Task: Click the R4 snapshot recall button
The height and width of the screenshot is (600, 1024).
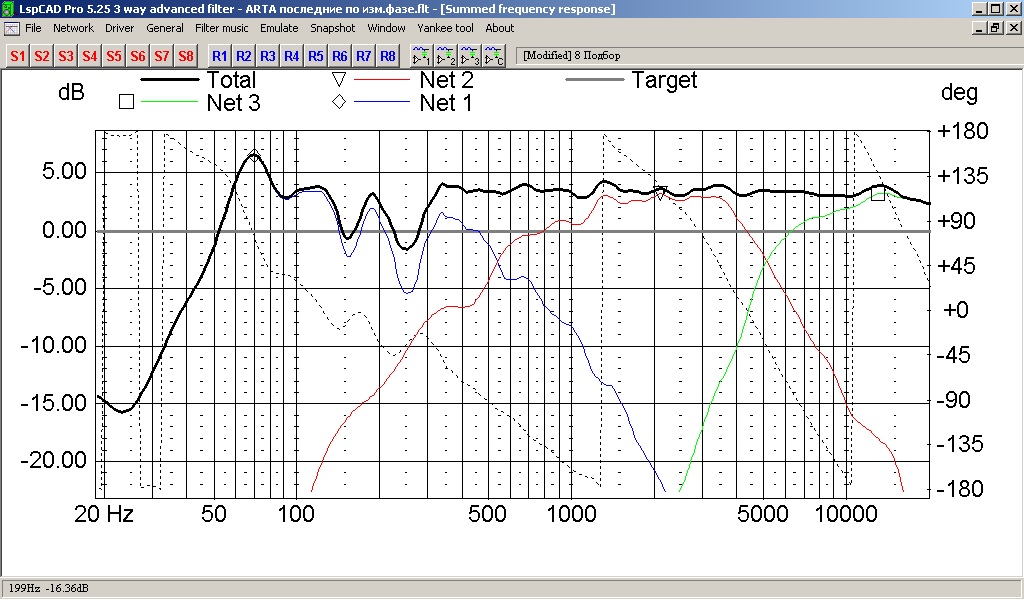Action: coord(292,56)
